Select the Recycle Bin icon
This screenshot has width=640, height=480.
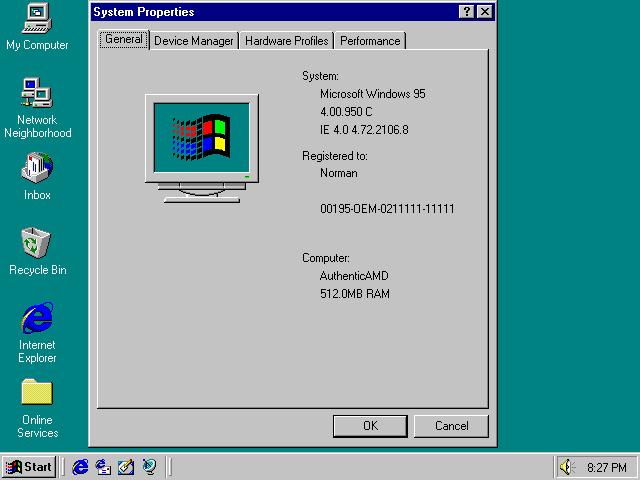[x=37, y=243]
